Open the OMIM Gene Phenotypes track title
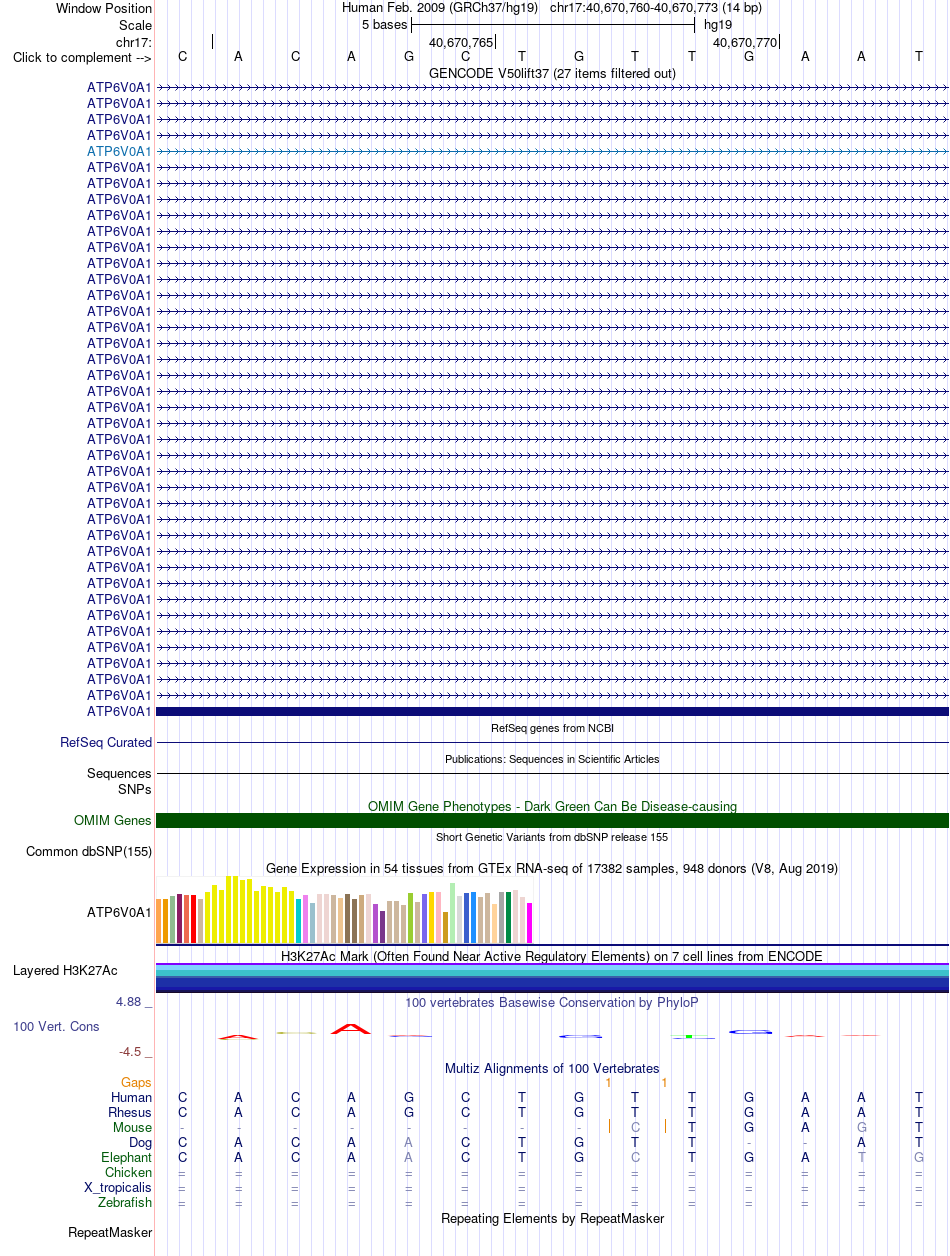 pyautogui.click(x=552, y=806)
